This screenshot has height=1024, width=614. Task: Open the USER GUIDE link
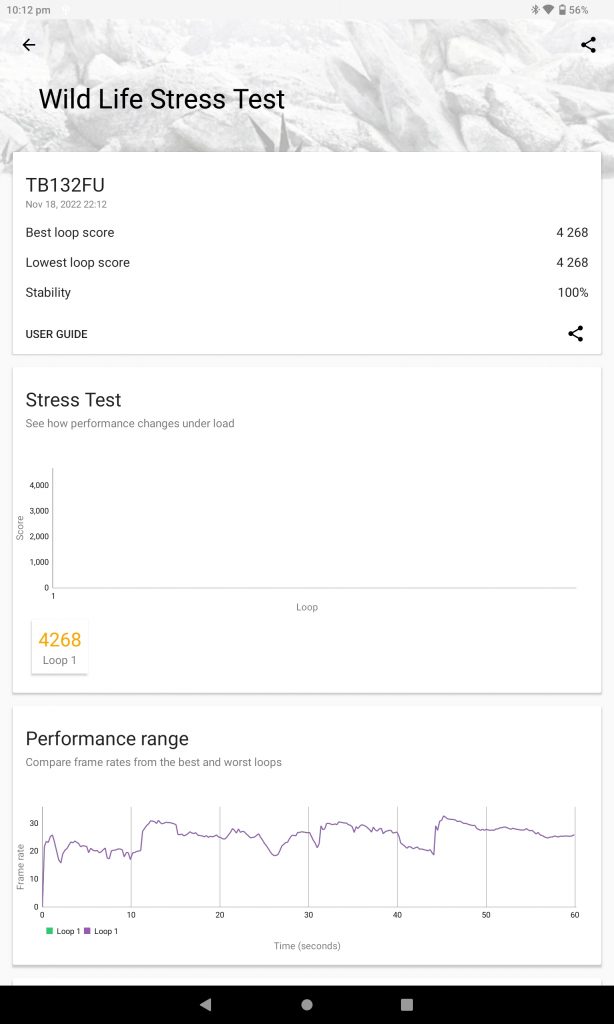coord(57,334)
